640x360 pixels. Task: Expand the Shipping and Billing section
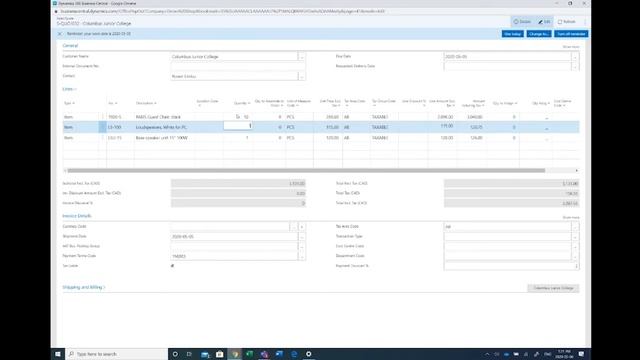[84, 287]
